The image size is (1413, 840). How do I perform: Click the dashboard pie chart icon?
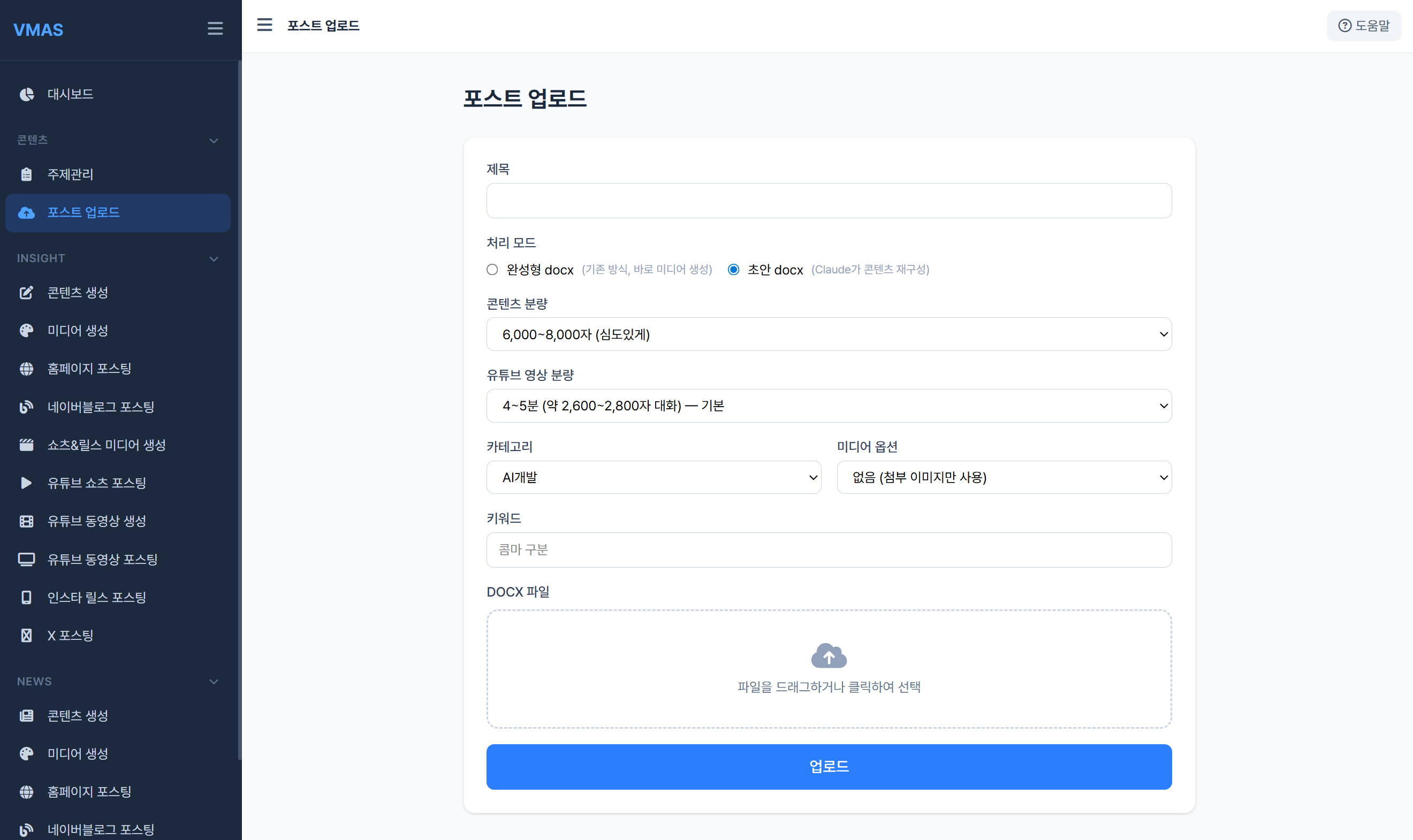26,94
